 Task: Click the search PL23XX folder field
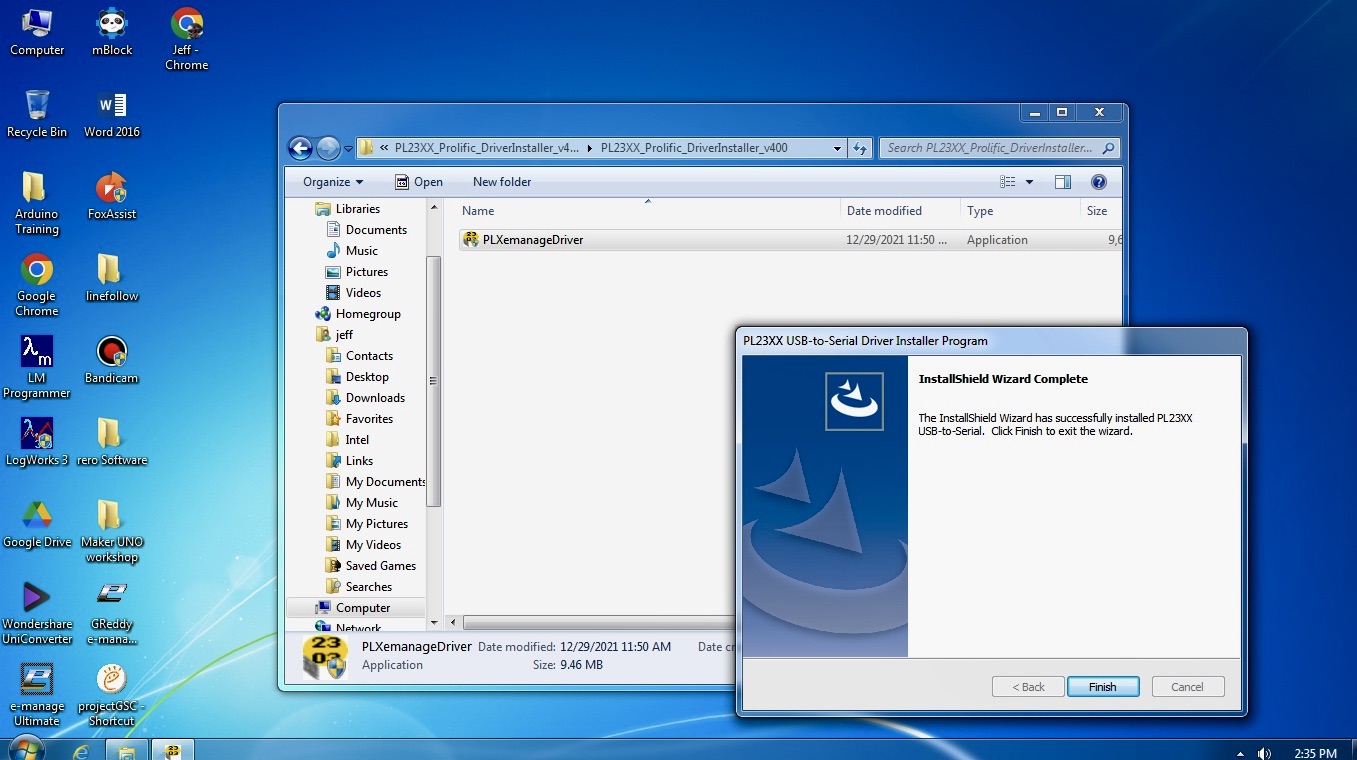pos(999,148)
